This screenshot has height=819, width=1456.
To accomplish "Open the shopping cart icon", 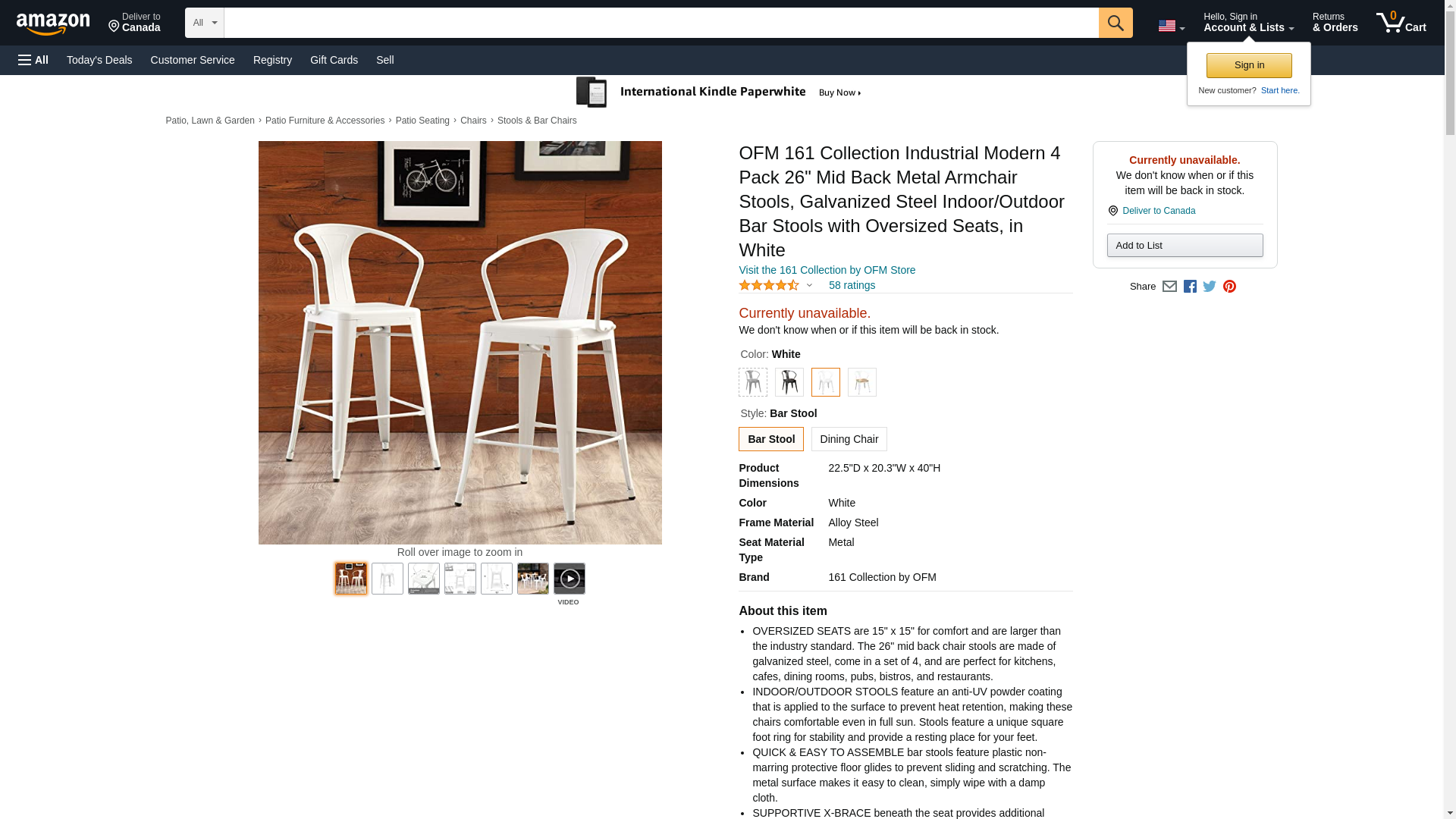I will [1401, 23].
